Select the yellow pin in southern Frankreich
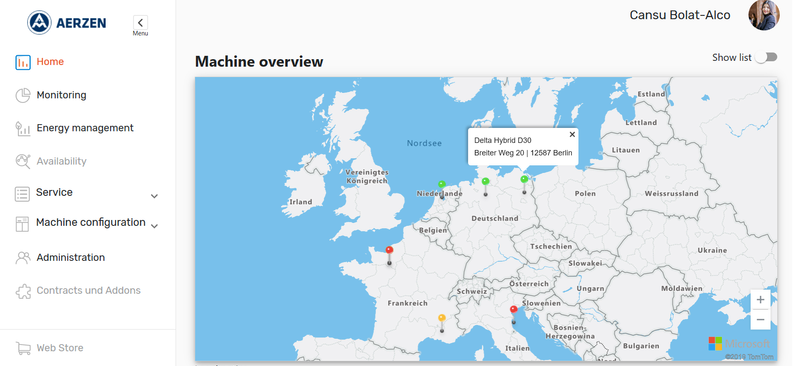The width and height of the screenshot is (796, 366). (x=442, y=318)
